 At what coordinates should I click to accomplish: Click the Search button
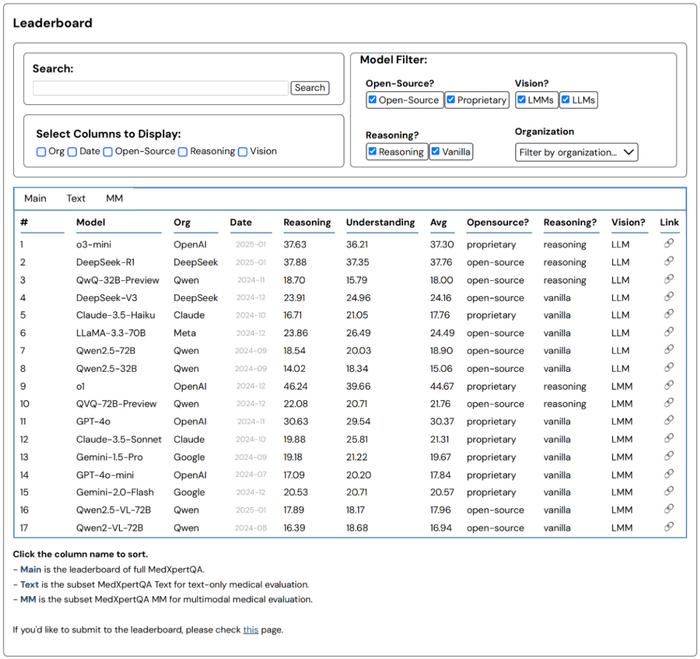310,88
